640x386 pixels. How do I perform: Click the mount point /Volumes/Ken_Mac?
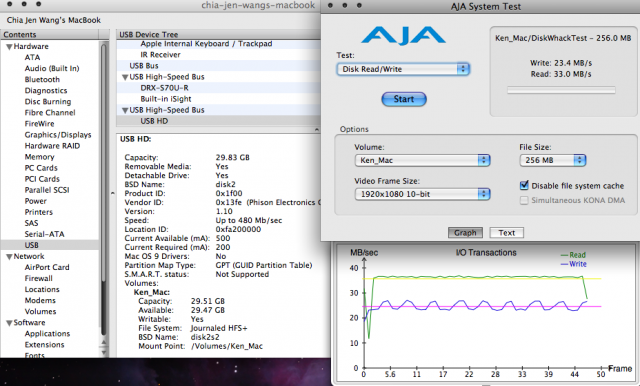click(227, 346)
